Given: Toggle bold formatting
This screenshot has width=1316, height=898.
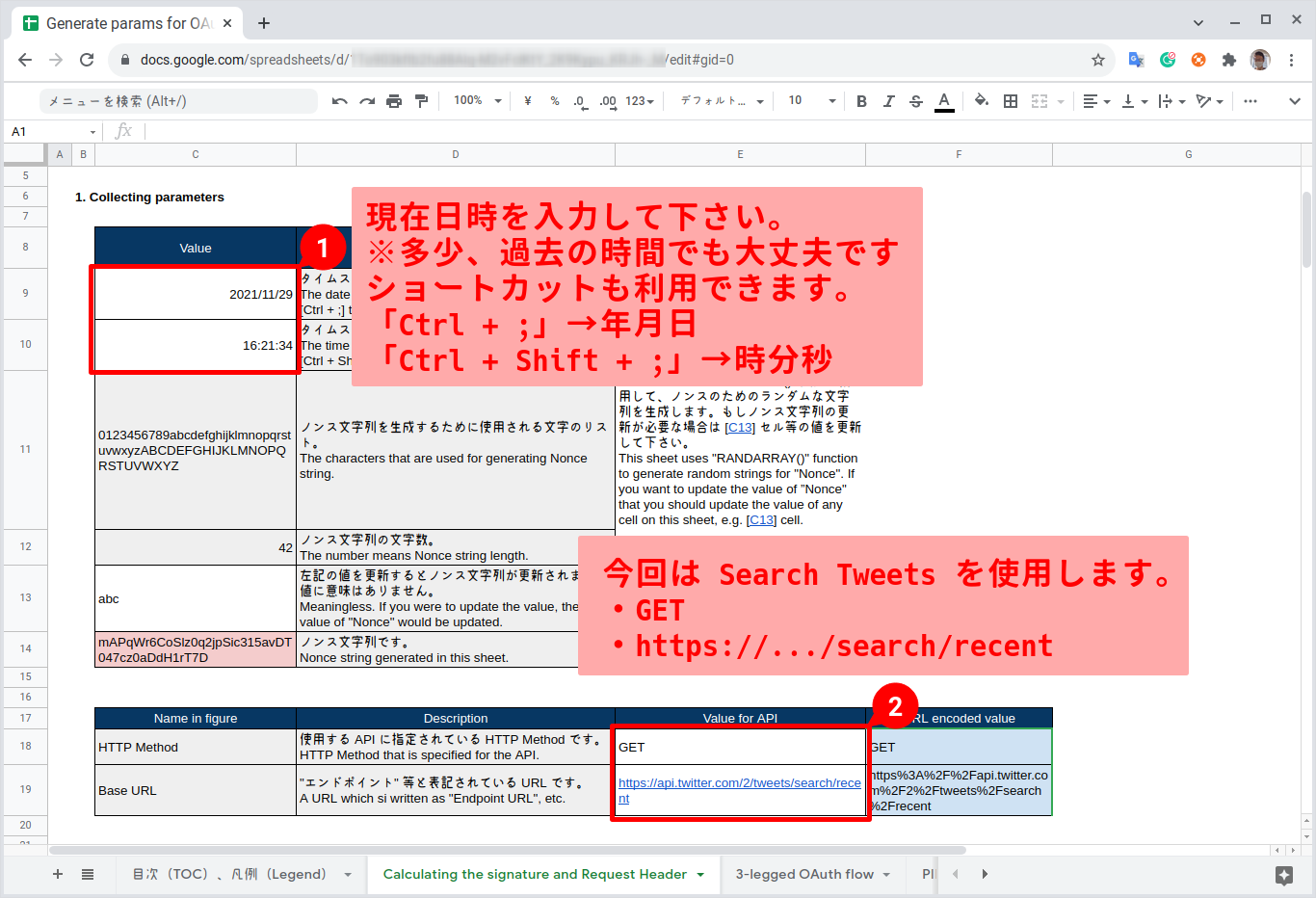Looking at the screenshot, I should 860,100.
